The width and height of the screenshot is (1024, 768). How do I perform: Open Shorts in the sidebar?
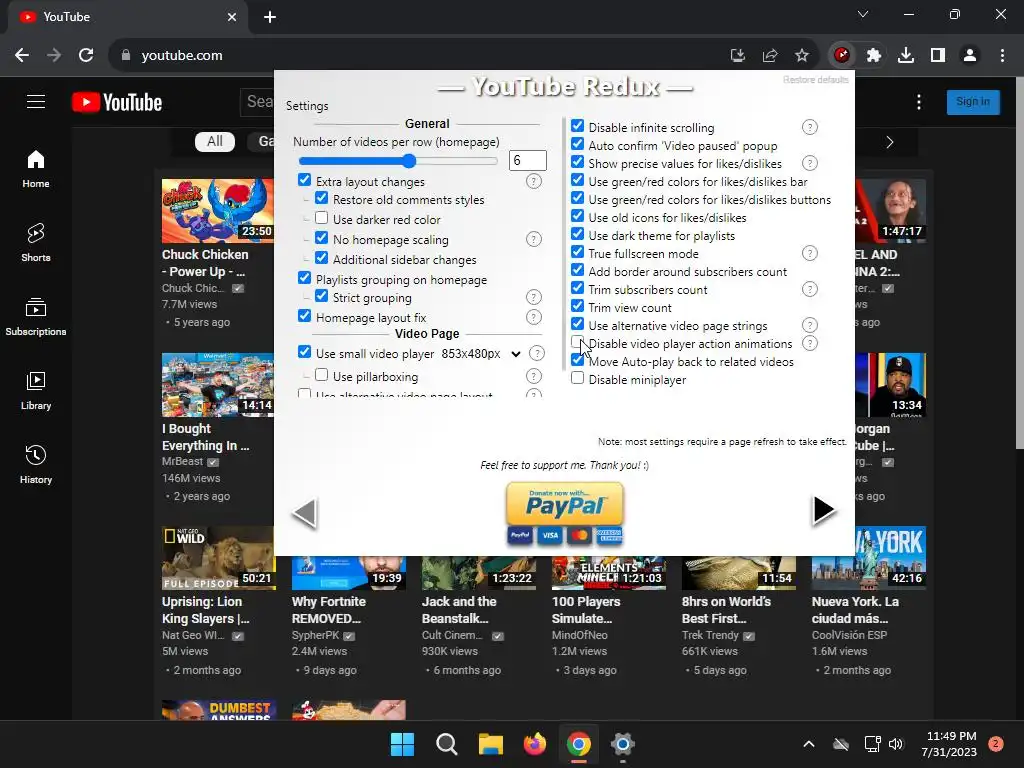pyautogui.click(x=36, y=242)
